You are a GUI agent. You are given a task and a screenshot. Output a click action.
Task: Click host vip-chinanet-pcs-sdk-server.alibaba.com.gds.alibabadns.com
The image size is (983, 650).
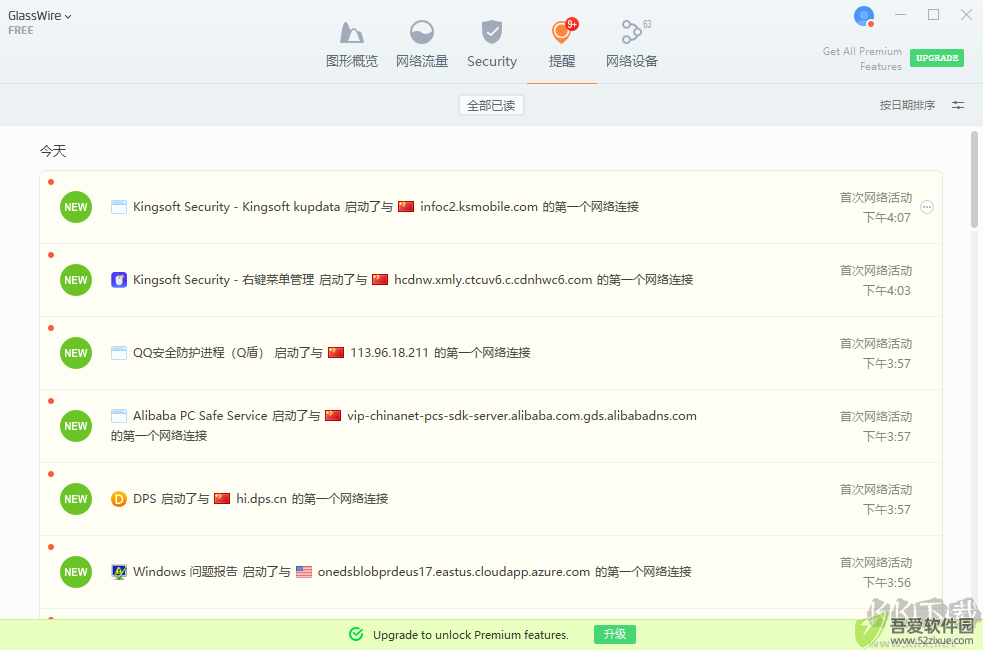coord(522,416)
